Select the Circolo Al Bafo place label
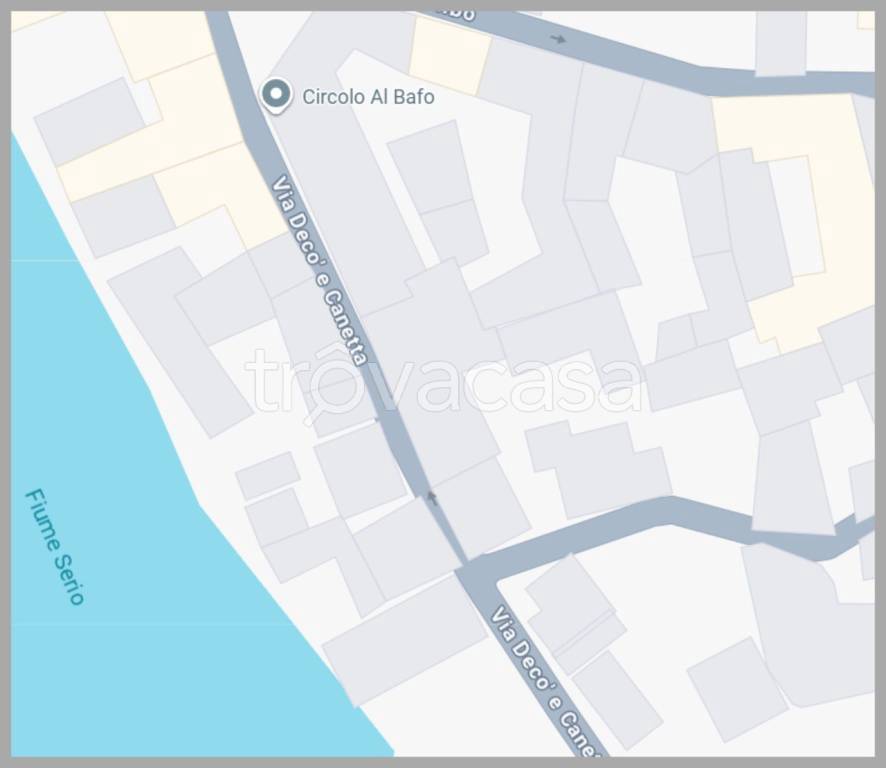This screenshot has width=886, height=768. pyautogui.click(x=368, y=97)
